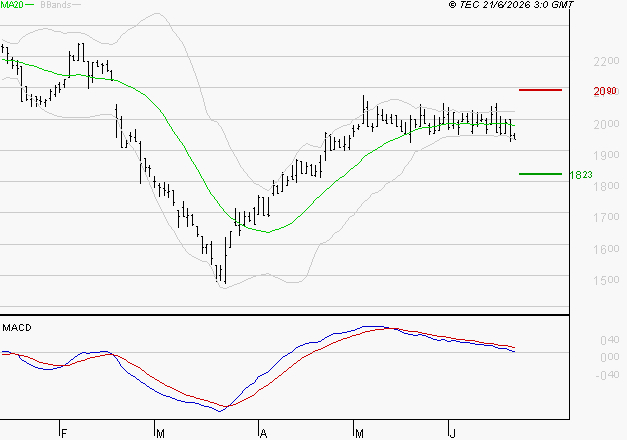Screen dimensions: 627x440
Task: Click the MACD 000 axis label
Action: (x=610, y=357)
